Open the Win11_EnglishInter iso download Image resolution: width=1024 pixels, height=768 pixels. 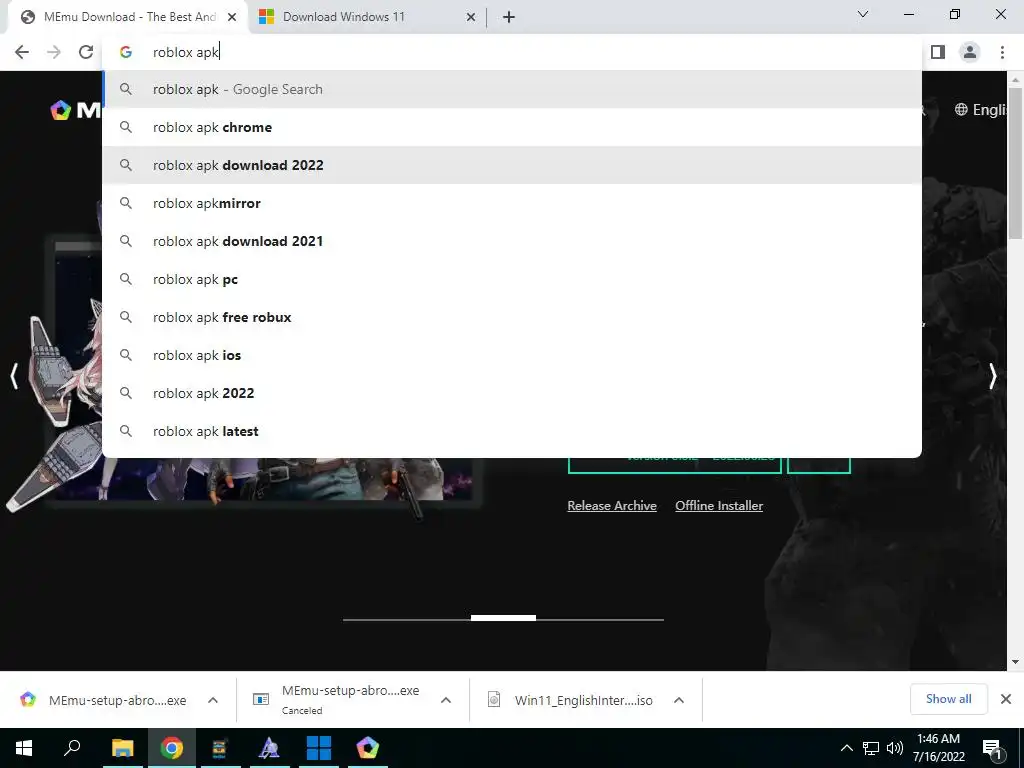coord(571,700)
